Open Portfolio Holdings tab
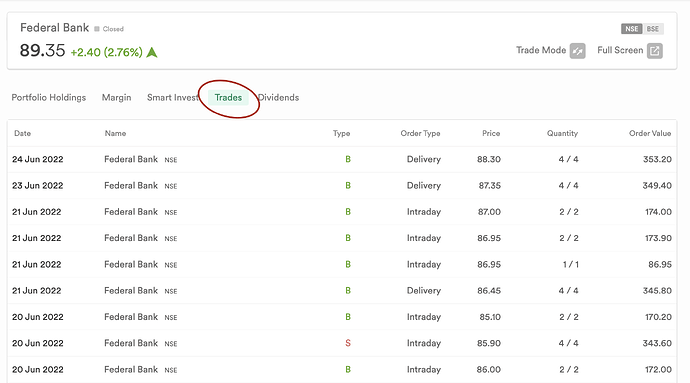The height and width of the screenshot is (383, 690). tap(49, 97)
